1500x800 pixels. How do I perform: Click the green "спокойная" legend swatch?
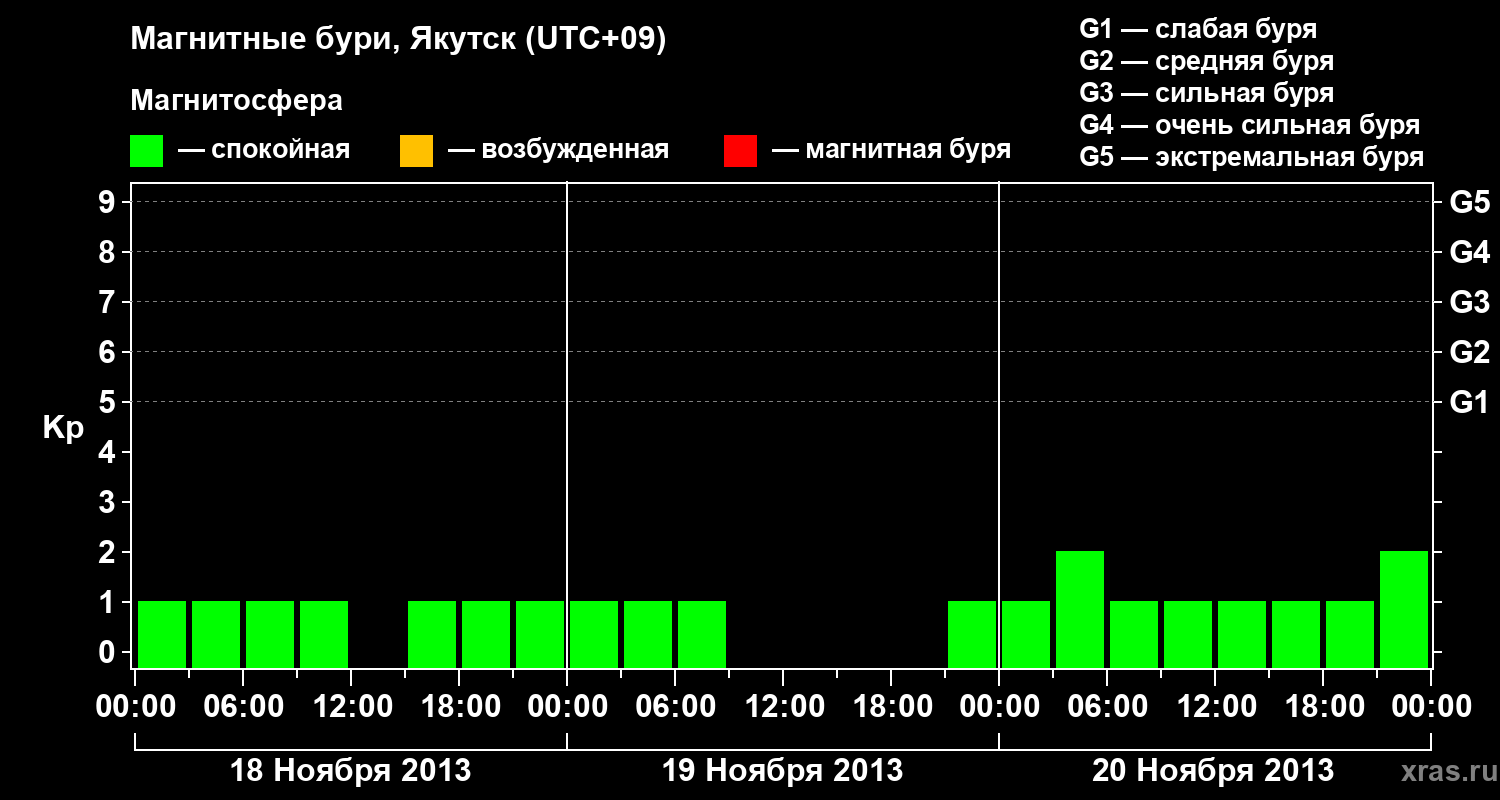pos(147,151)
